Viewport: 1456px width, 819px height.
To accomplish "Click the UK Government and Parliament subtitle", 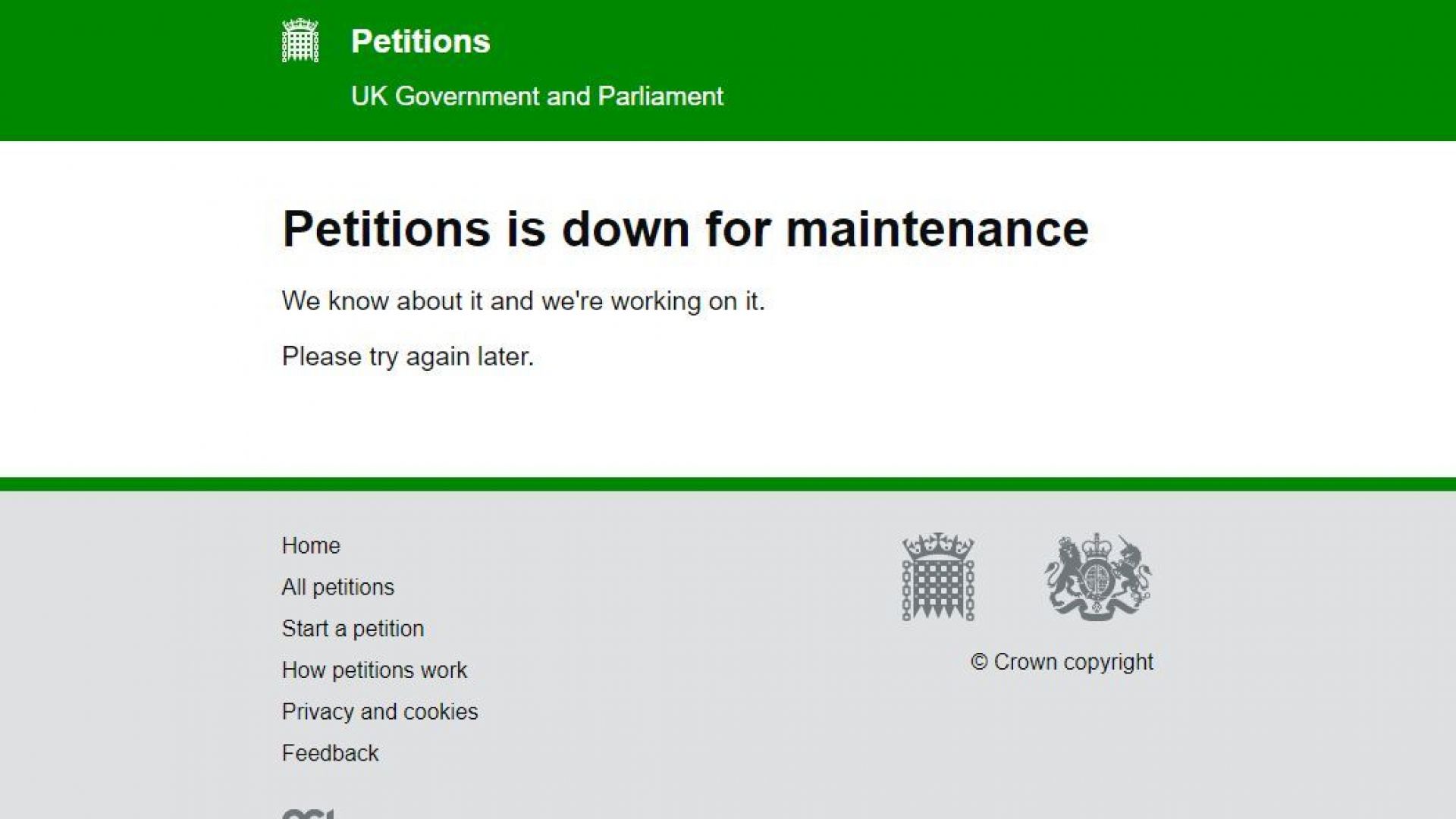I will pos(537,96).
